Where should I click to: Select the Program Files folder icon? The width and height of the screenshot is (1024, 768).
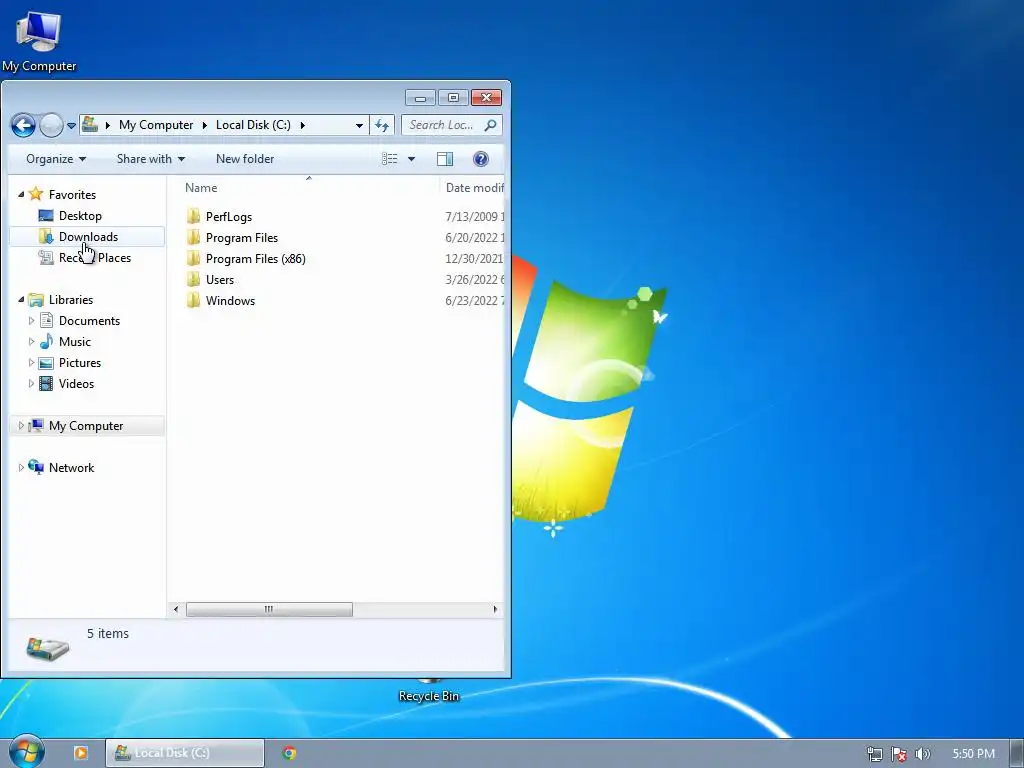(x=193, y=237)
